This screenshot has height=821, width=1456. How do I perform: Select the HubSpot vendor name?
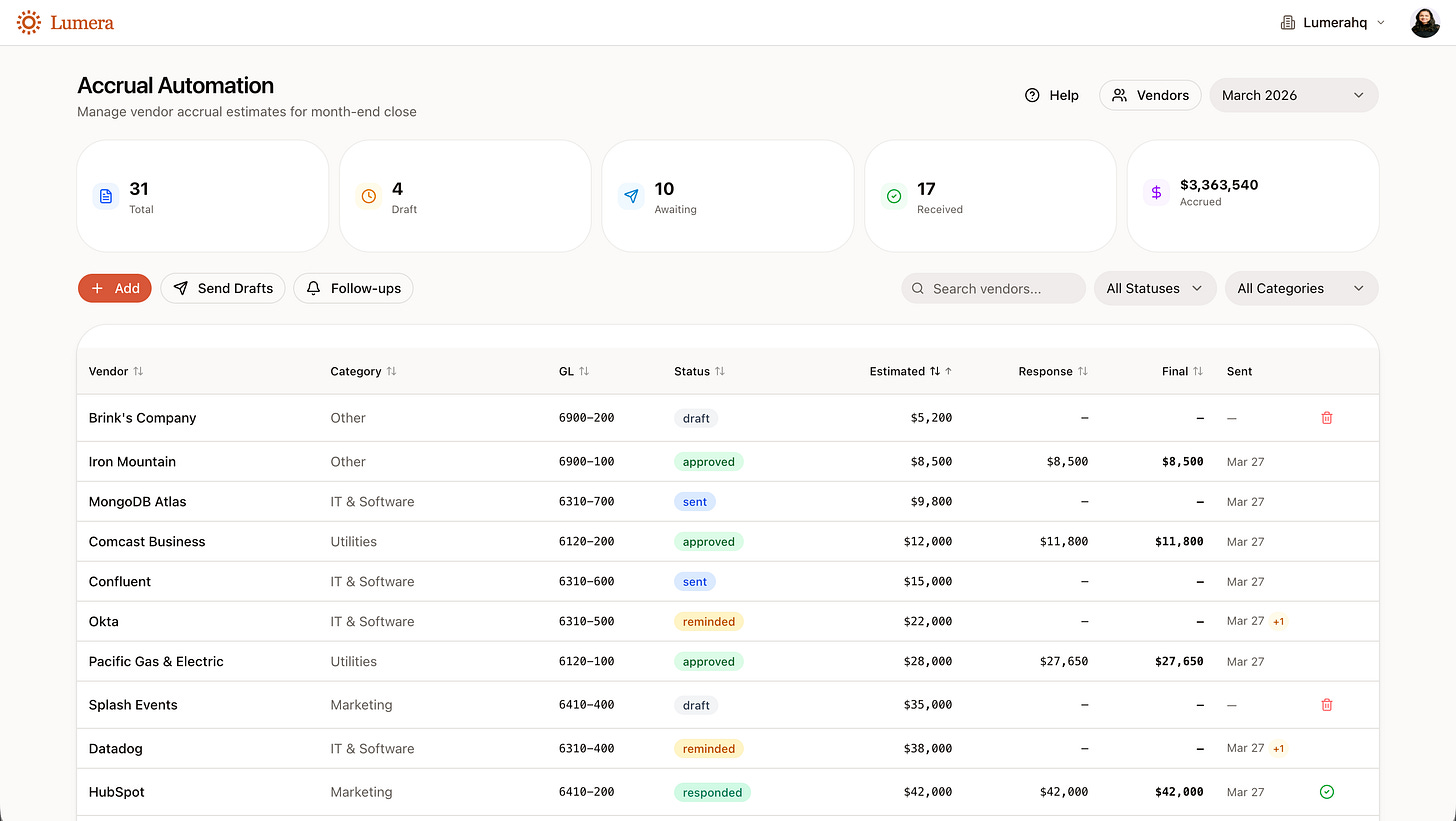tap(116, 792)
